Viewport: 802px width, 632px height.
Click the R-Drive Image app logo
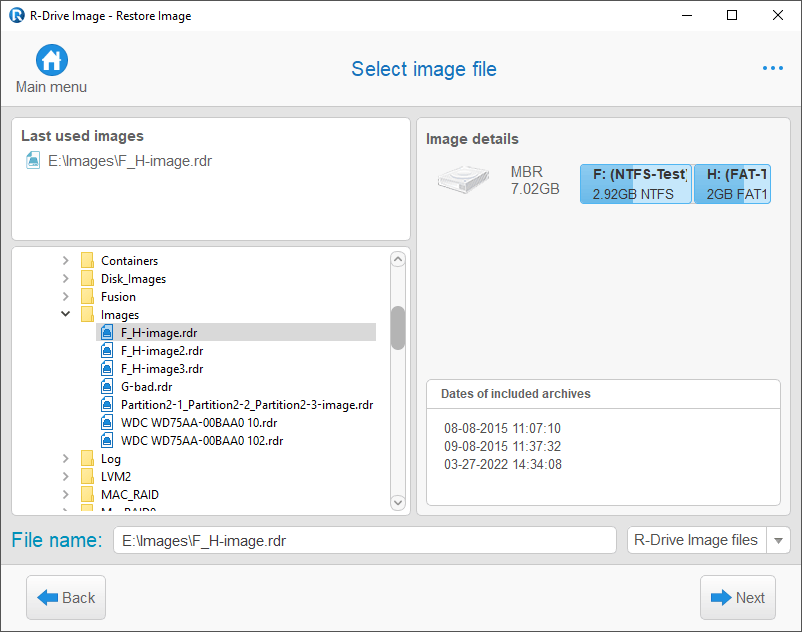point(16,15)
